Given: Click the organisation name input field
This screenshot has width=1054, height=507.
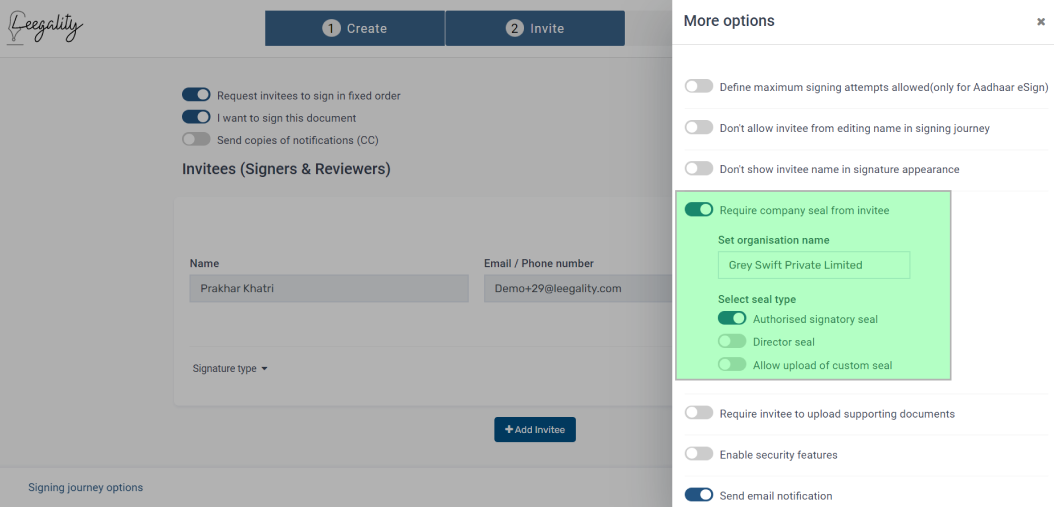Looking at the screenshot, I should click(x=814, y=265).
